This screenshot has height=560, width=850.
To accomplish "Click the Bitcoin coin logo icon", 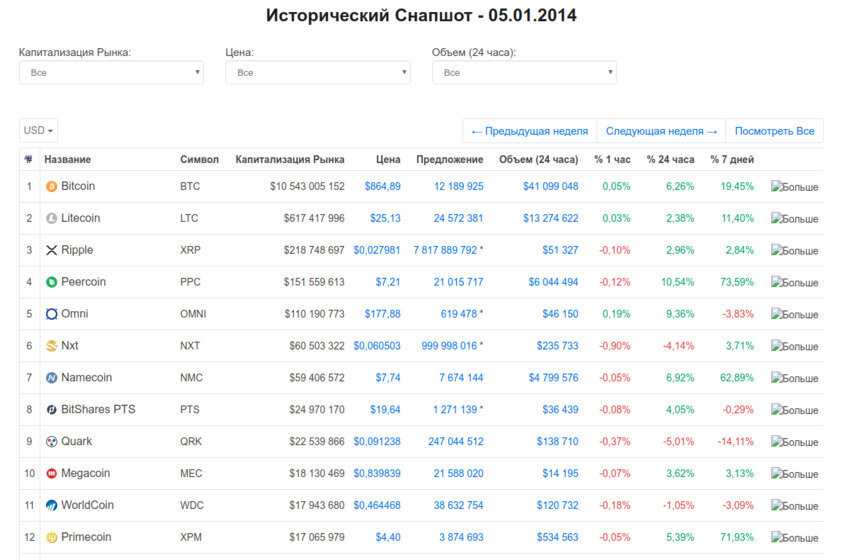I will click(51, 186).
